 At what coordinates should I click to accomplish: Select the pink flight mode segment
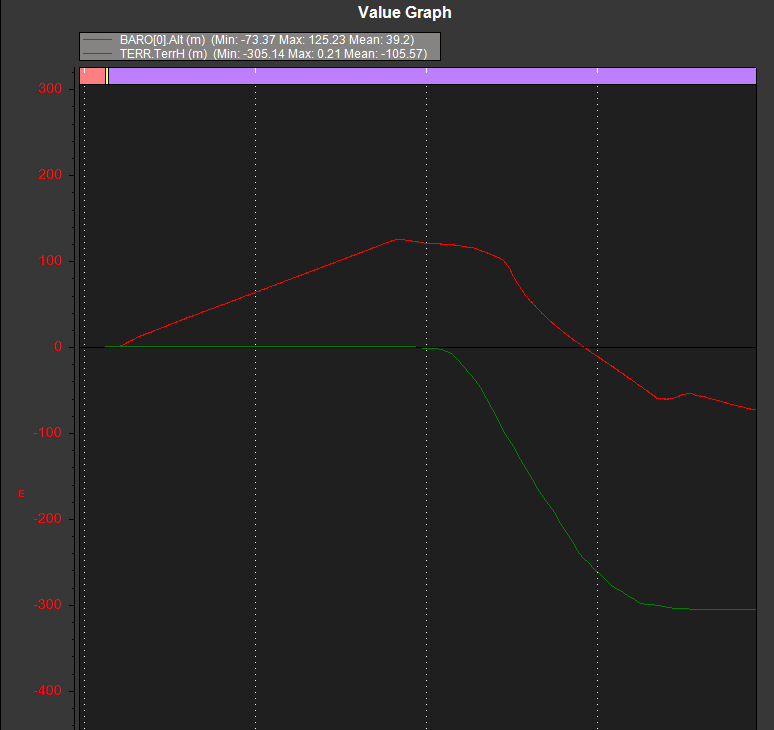(x=92, y=76)
